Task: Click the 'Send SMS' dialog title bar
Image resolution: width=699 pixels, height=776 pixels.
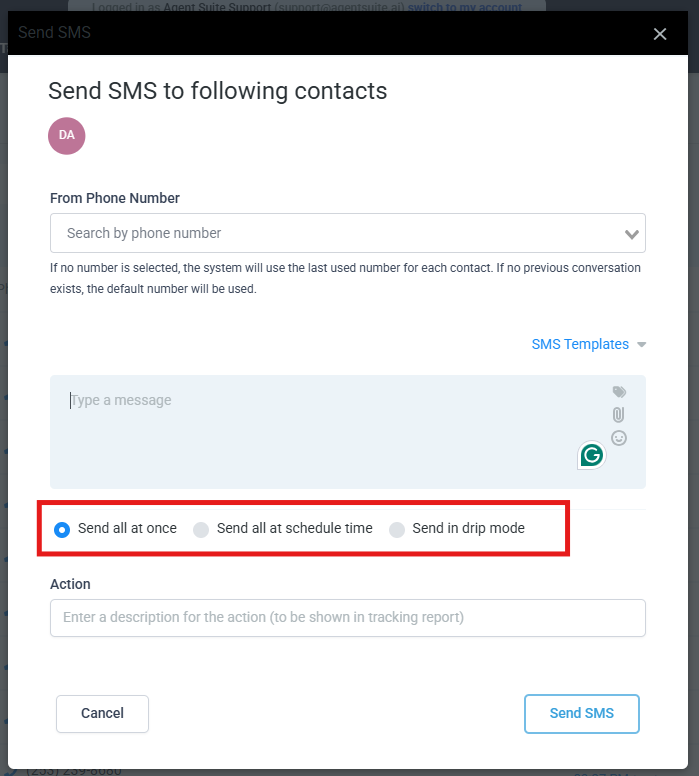Action: pyautogui.click(x=300, y=33)
